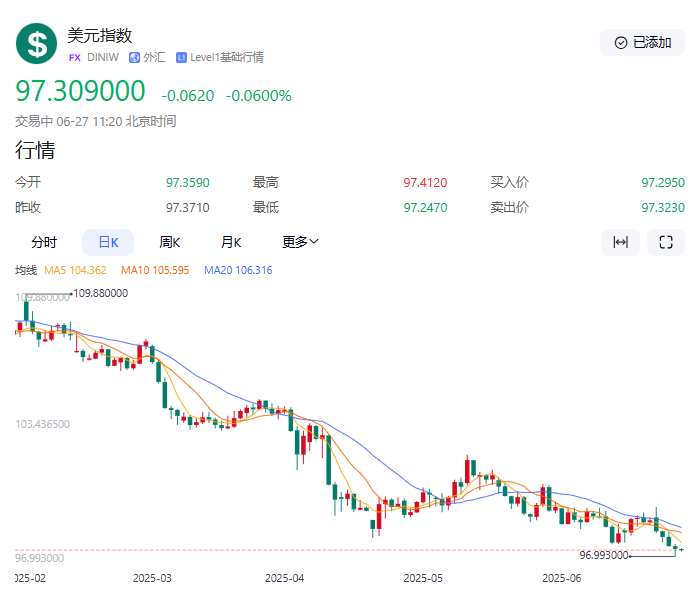
Task: Click the MA10 105.595 indicator
Action: (x=155, y=270)
